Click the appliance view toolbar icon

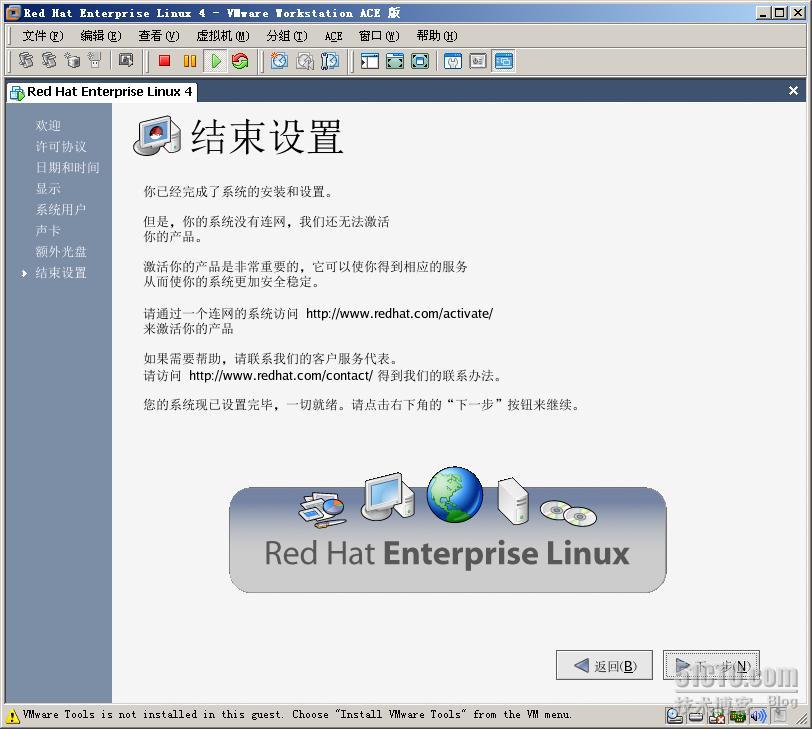477,61
